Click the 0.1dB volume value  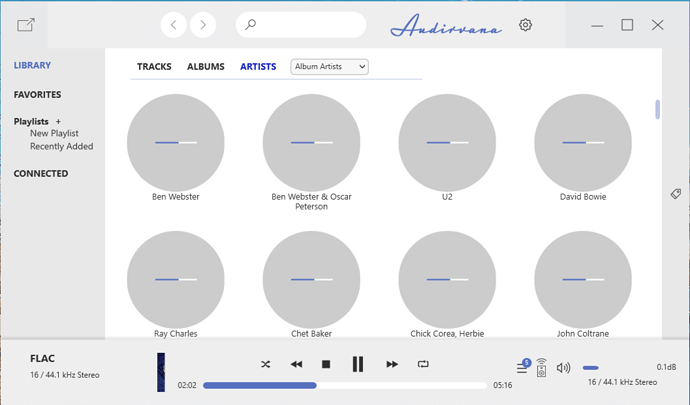(666, 367)
